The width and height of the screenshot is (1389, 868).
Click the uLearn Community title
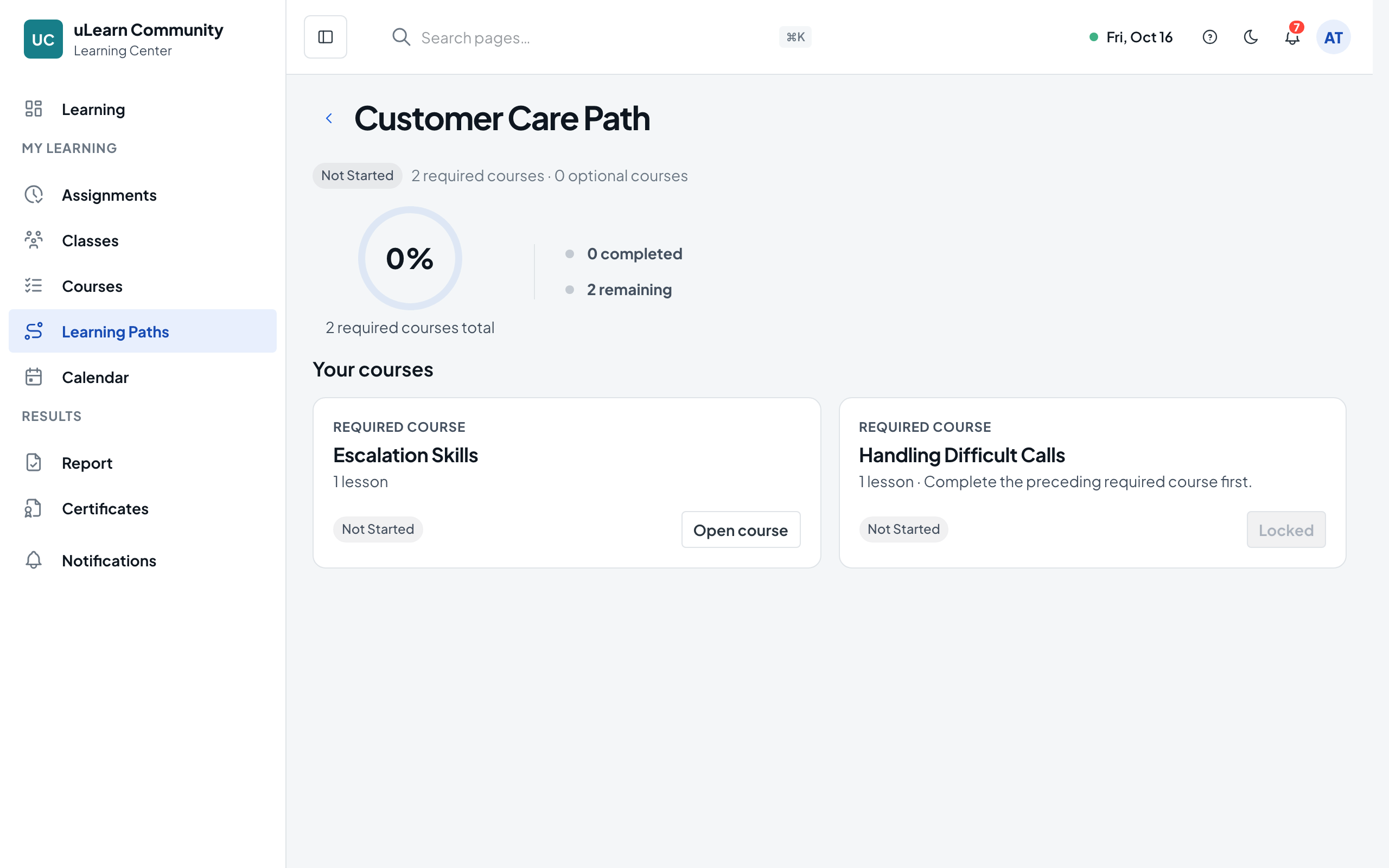[148, 30]
